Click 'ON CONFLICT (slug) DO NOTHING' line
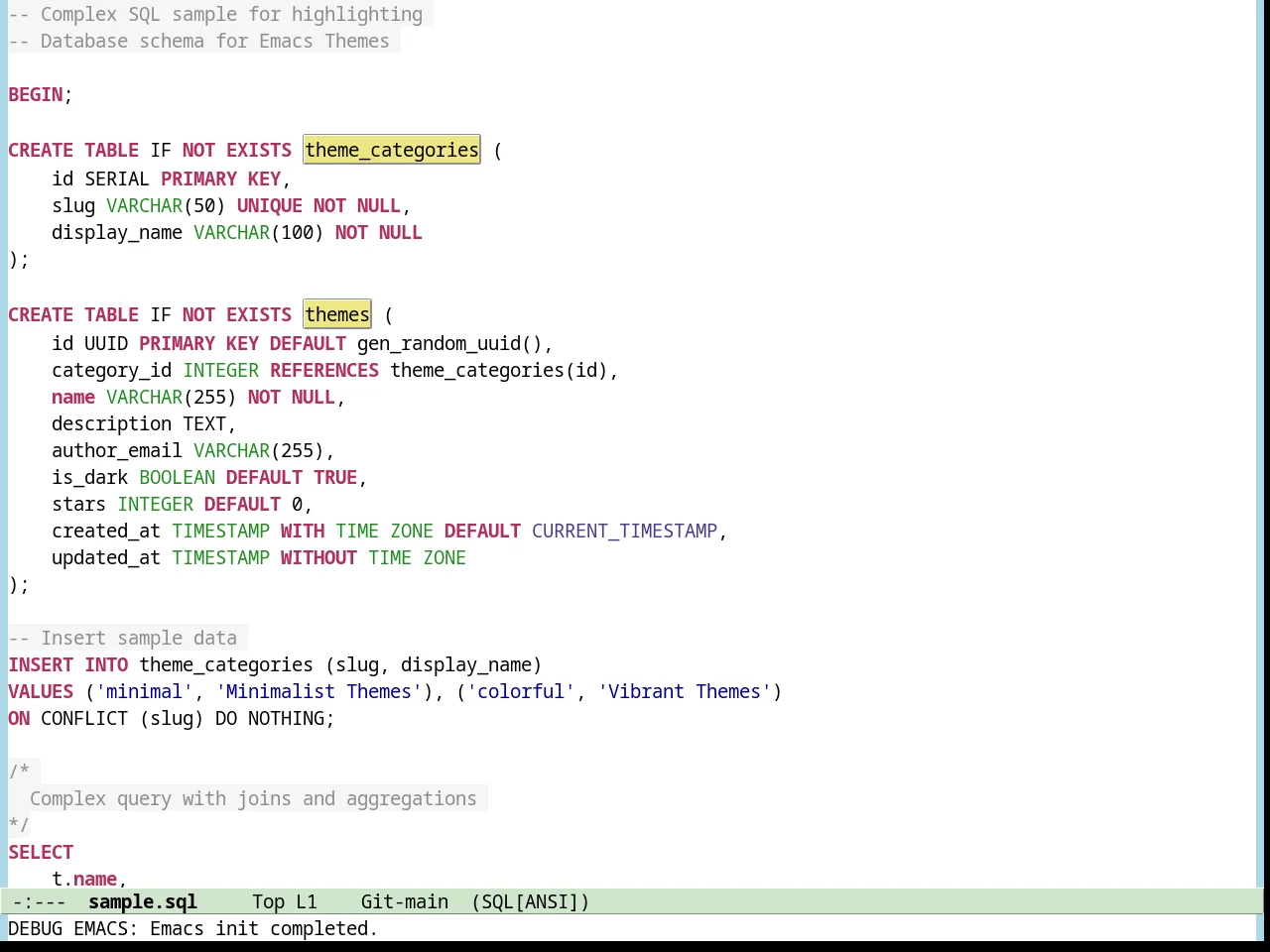The image size is (1270, 952). 171,718
